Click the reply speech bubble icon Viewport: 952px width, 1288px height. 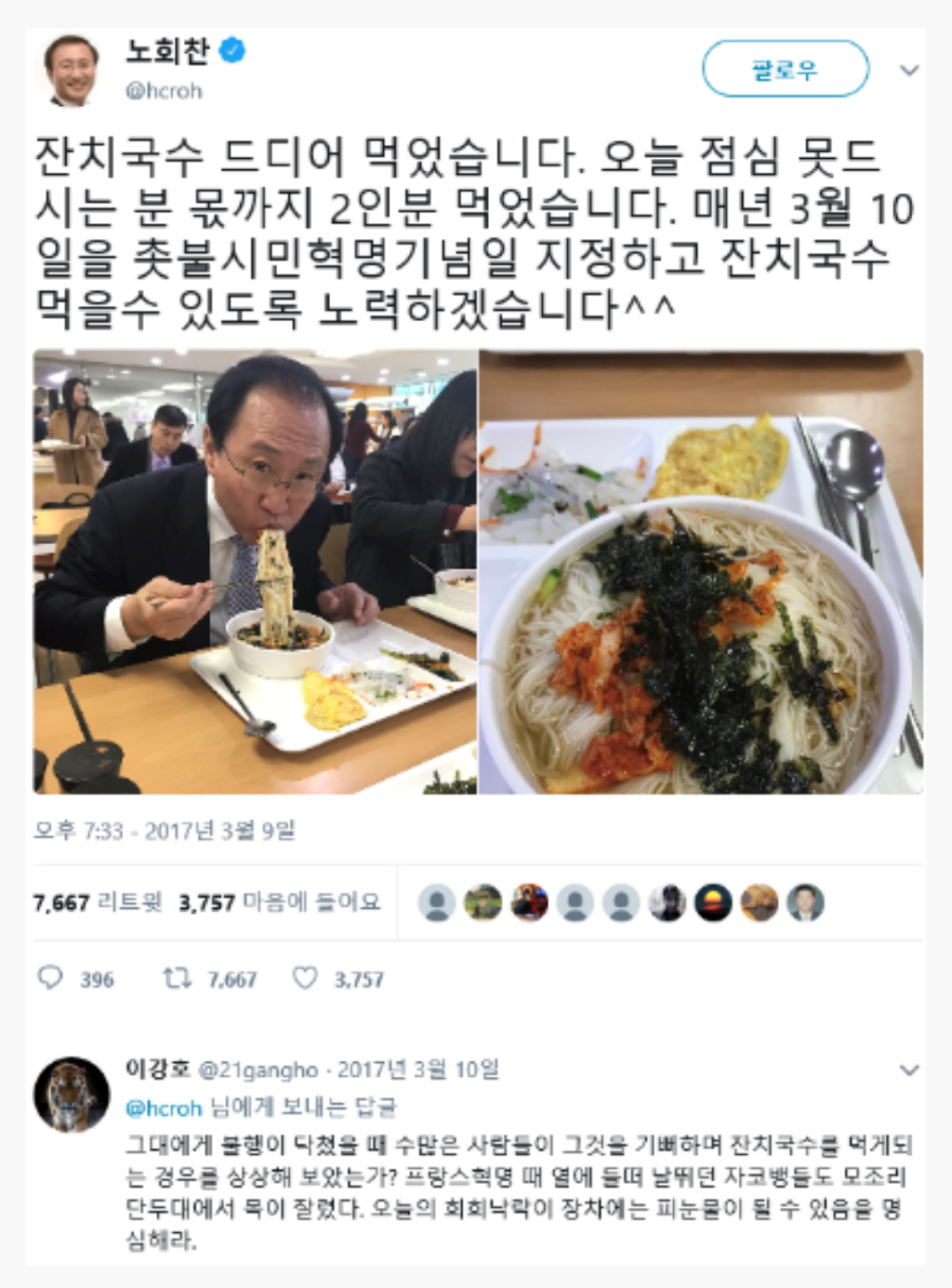pos(50,977)
